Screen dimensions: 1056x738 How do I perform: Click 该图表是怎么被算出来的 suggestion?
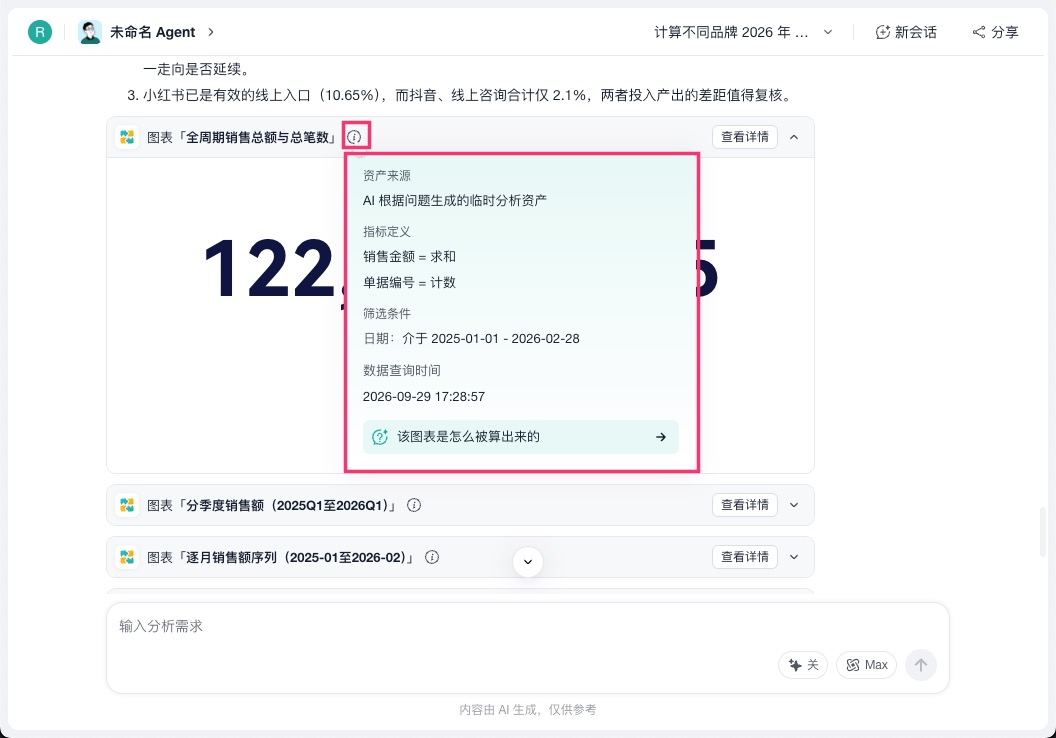click(x=521, y=437)
